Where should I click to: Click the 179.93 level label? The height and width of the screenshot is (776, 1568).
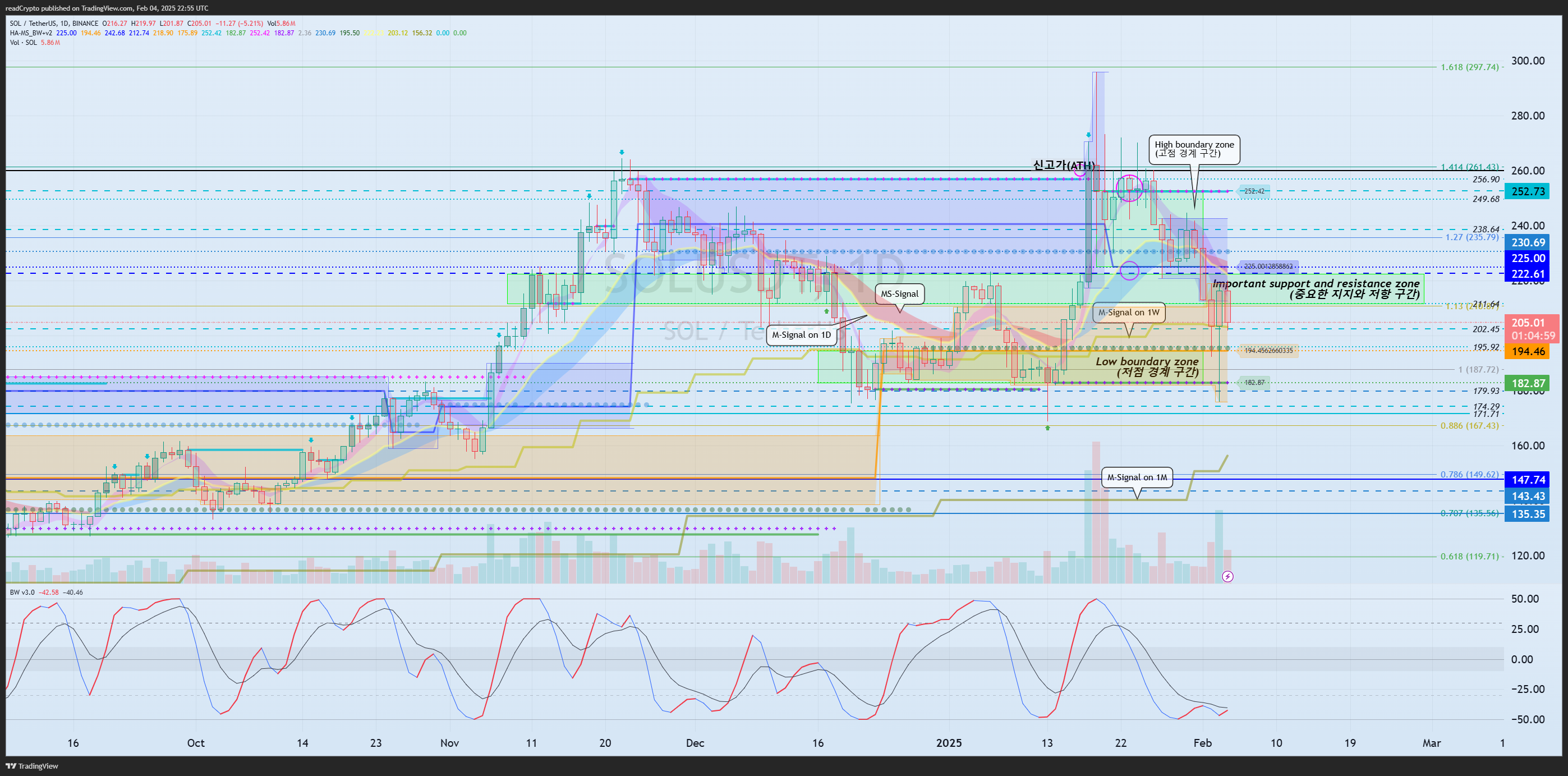click(x=1486, y=391)
